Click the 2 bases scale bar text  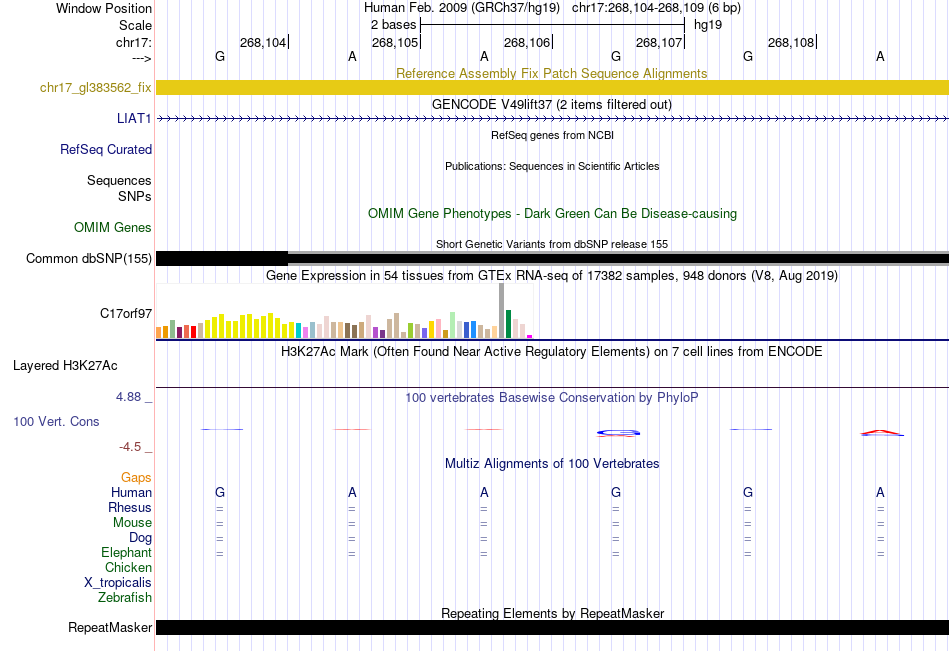coord(393,25)
